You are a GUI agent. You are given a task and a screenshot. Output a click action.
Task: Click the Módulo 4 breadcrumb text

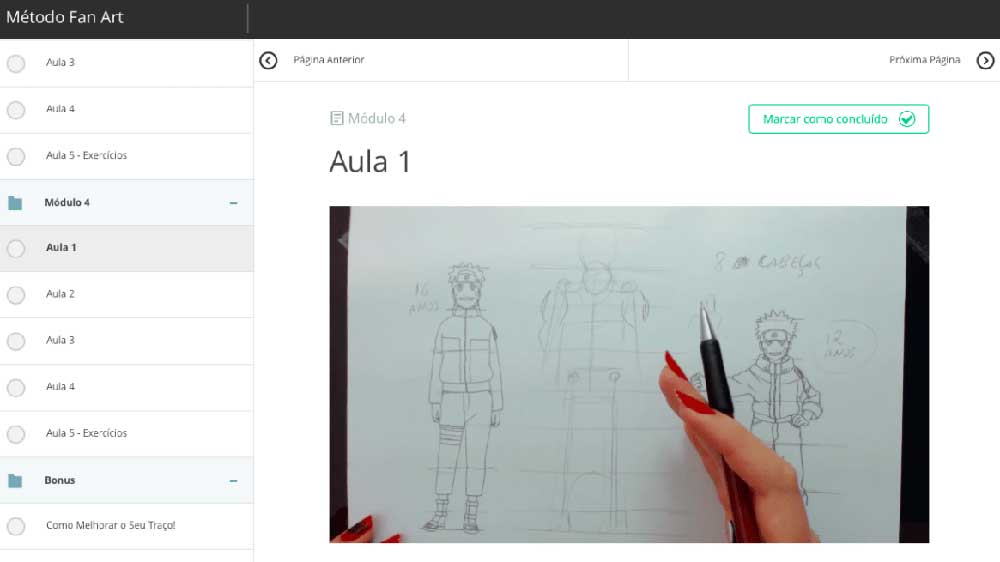pos(376,118)
